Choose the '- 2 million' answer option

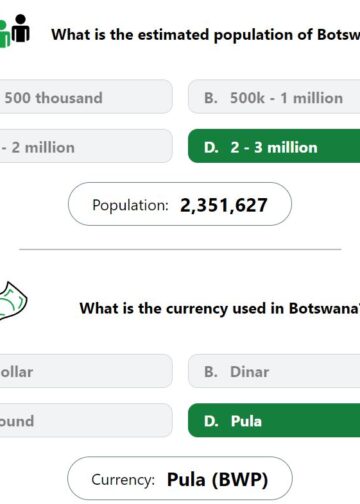click(86, 146)
